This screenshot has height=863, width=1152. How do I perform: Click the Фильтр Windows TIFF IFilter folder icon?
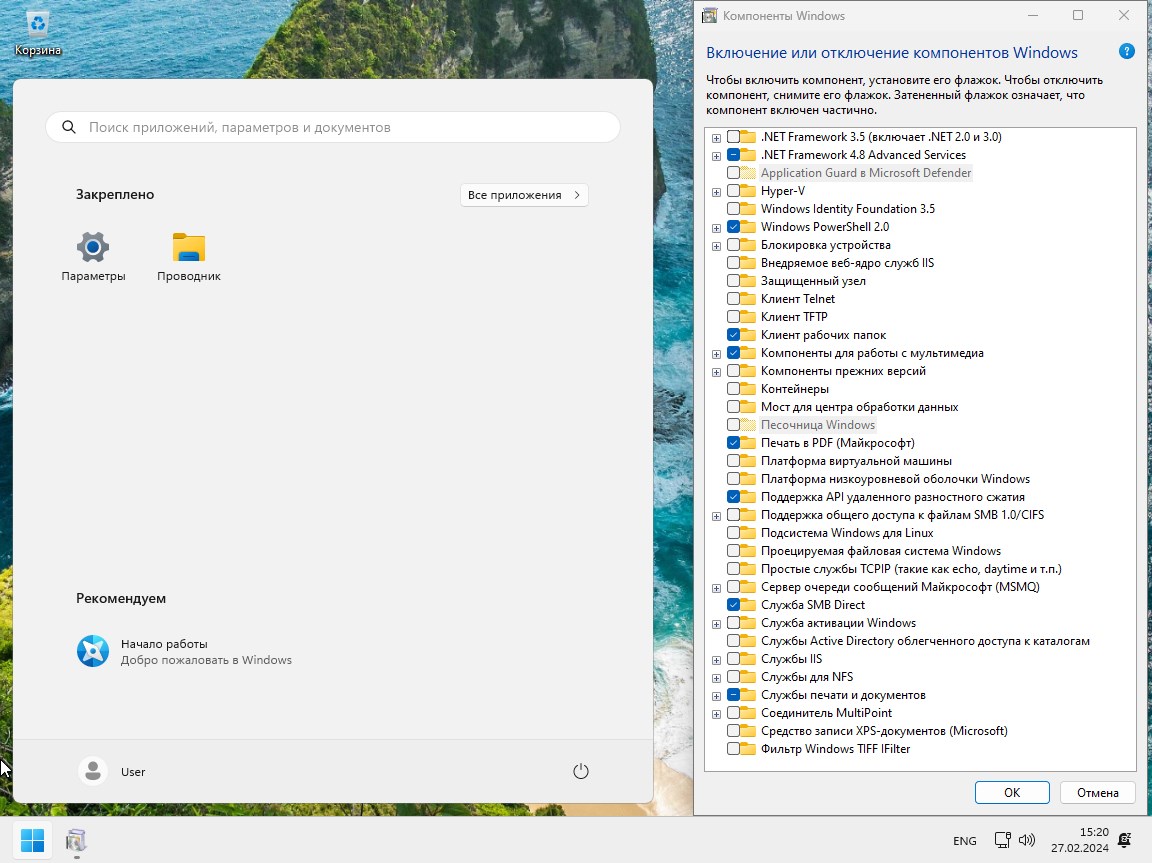pyautogui.click(x=748, y=749)
